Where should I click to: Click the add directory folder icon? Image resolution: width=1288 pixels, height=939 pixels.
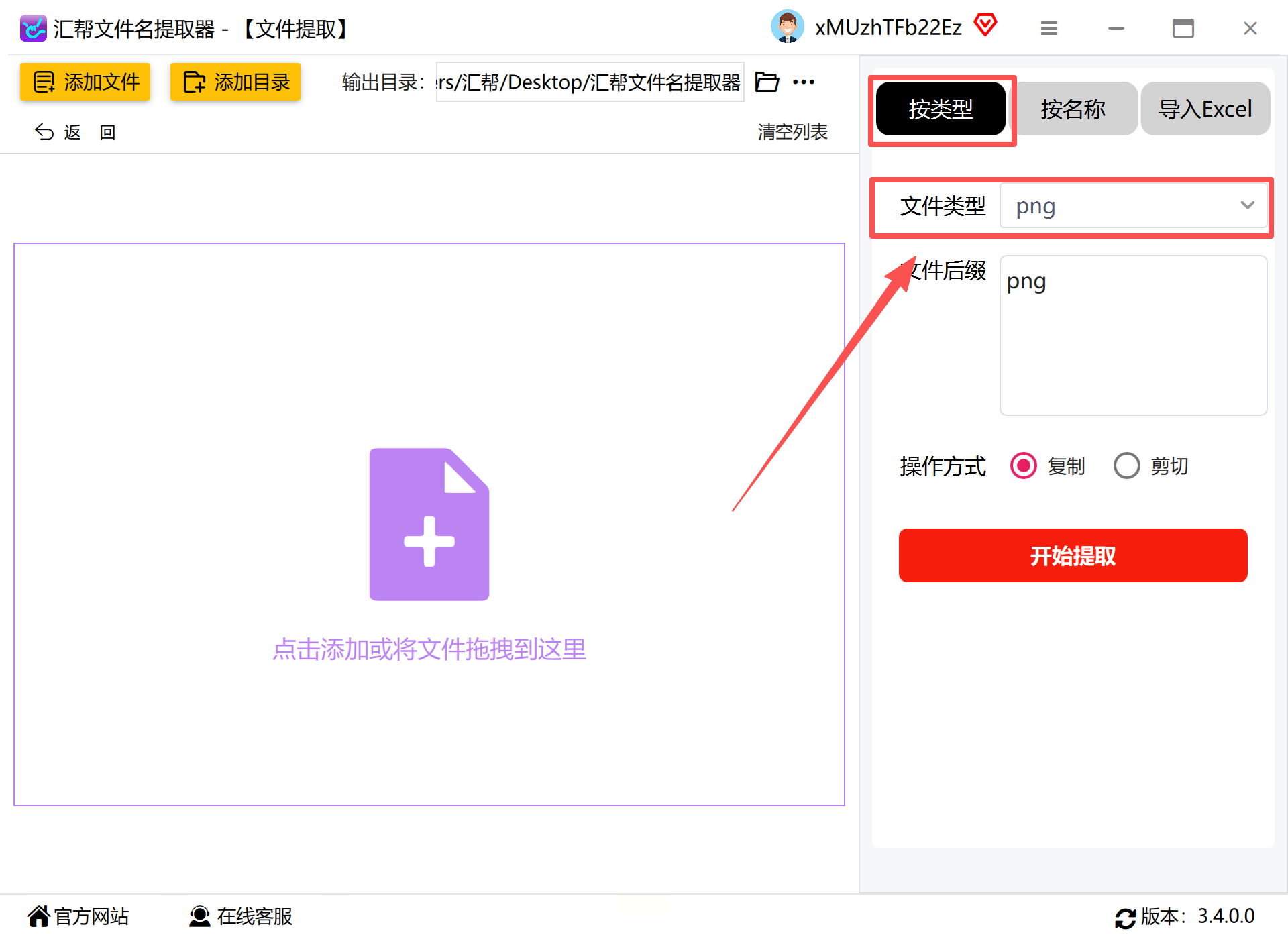pos(195,82)
